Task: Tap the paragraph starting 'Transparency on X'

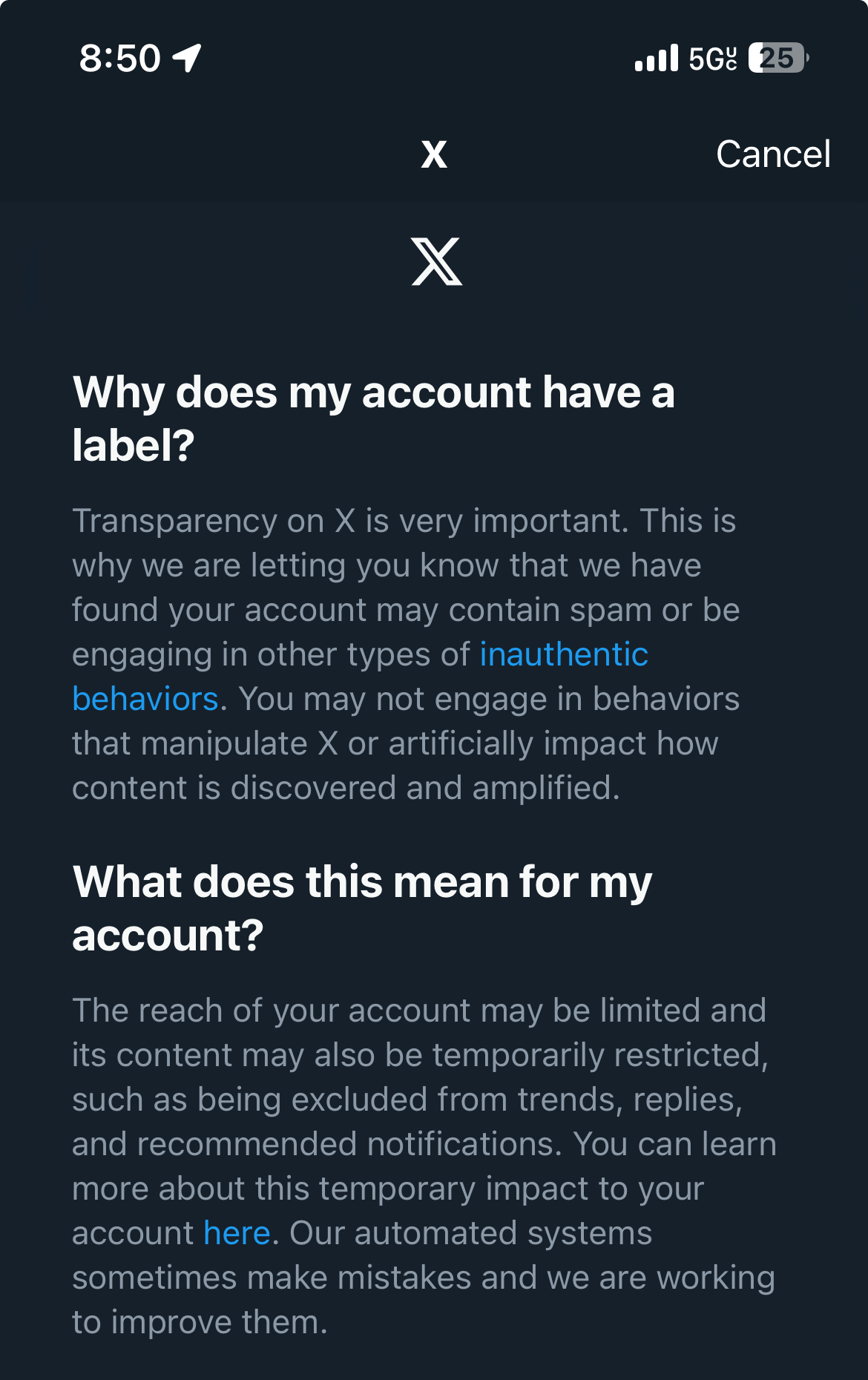Action: [x=406, y=654]
